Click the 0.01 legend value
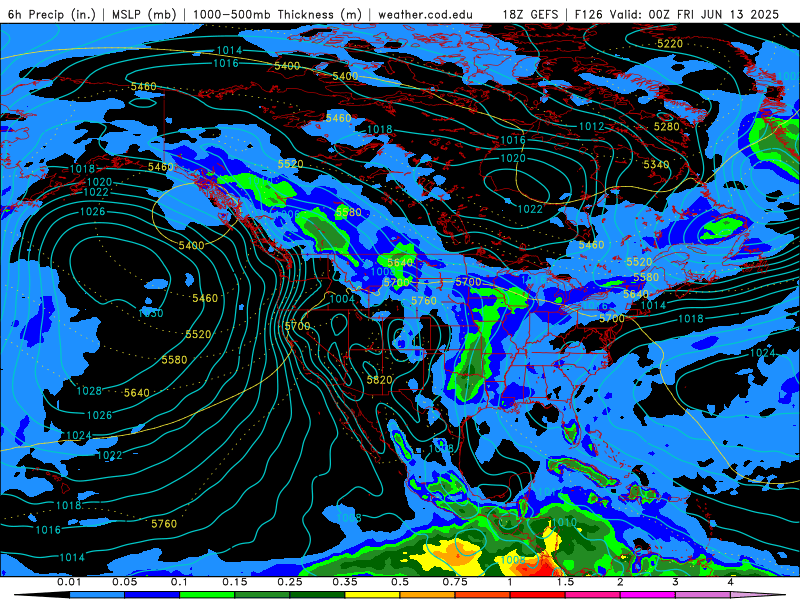The height and width of the screenshot is (600, 800). [x=69, y=582]
